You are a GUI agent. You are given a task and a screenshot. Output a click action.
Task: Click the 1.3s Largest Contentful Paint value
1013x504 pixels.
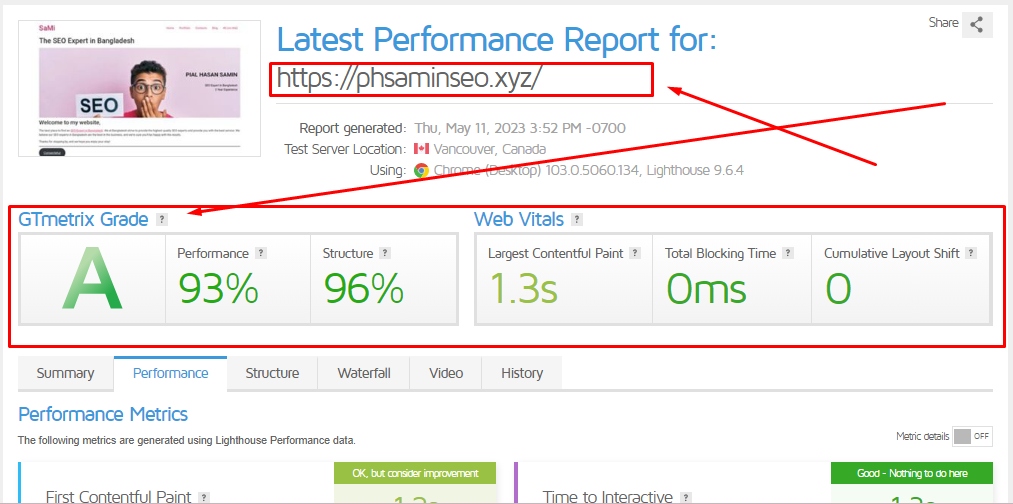point(523,288)
